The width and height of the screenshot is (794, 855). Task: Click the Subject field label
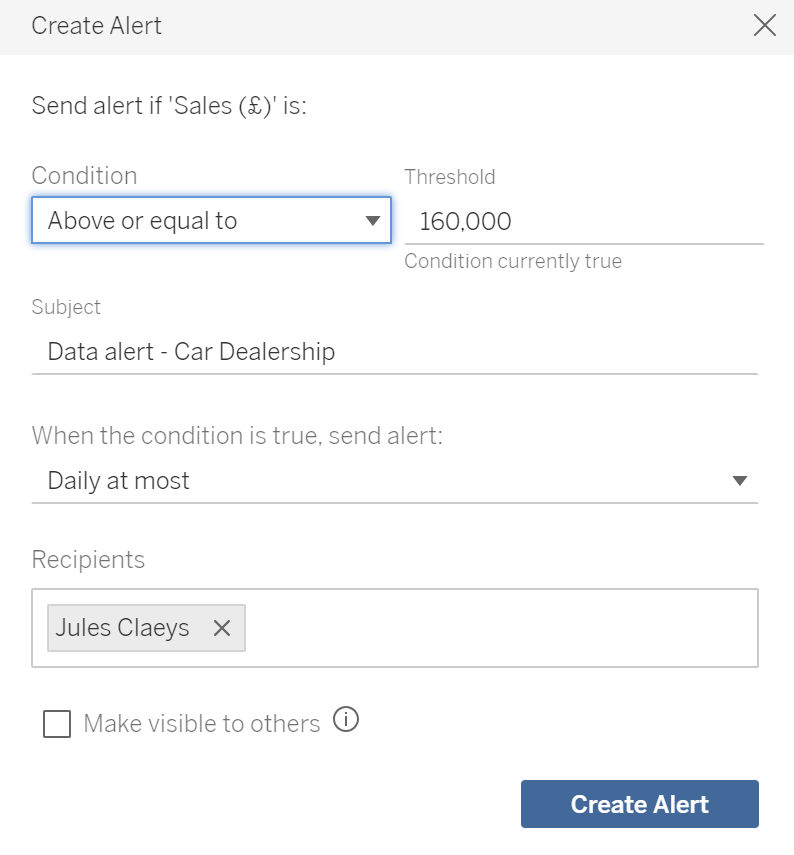(66, 307)
